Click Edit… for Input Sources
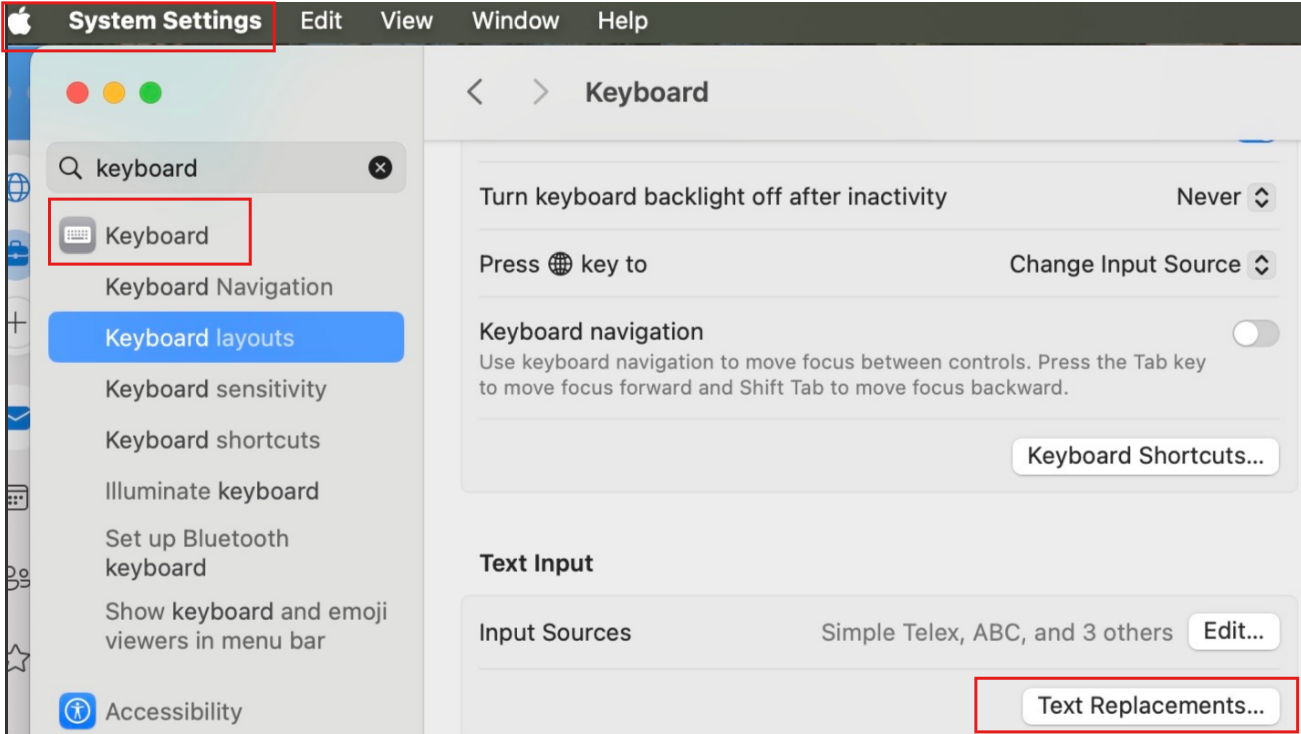Image resolution: width=1301 pixels, height=734 pixels. [1234, 632]
